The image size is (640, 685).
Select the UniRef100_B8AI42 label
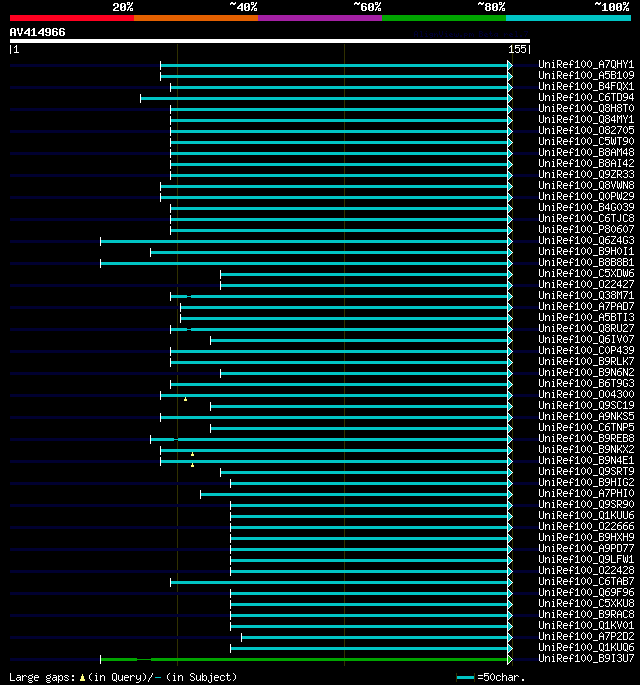[586, 163]
